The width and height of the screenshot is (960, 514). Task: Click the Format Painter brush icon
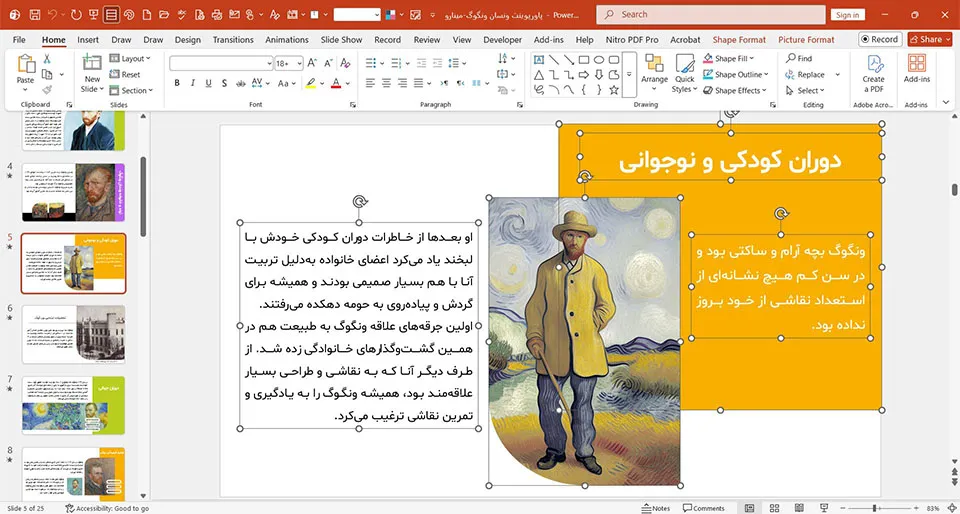pyautogui.click(x=47, y=90)
